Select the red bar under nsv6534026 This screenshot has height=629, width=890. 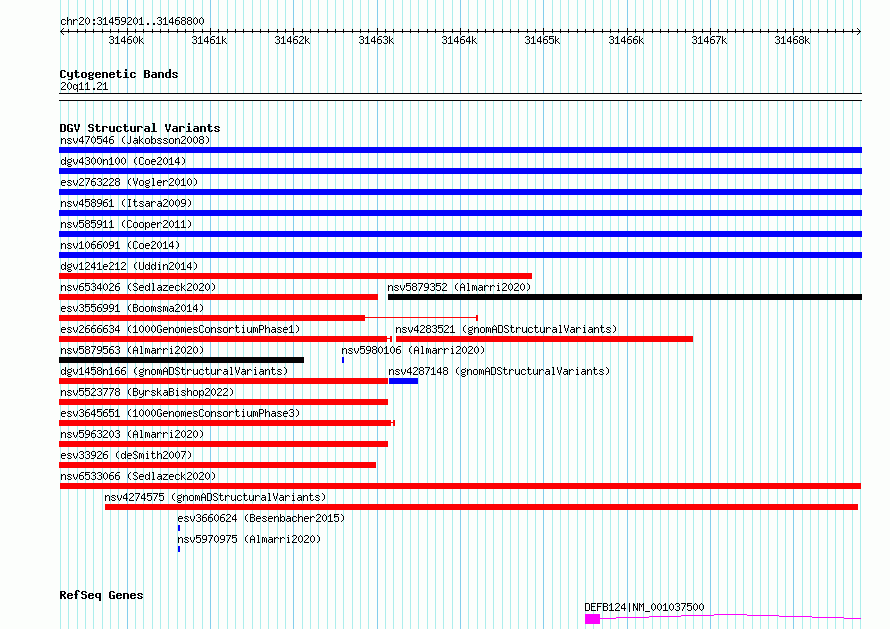(219, 297)
